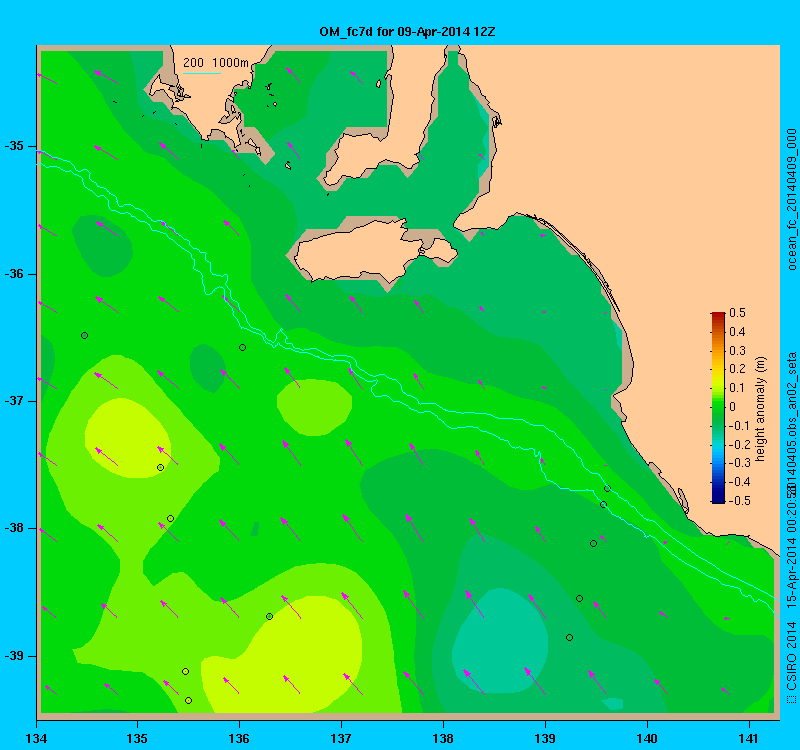Screen dimensions: 800x750
Task: Click colorbar tick label '0.5'
Action: click(x=737, y=313)
